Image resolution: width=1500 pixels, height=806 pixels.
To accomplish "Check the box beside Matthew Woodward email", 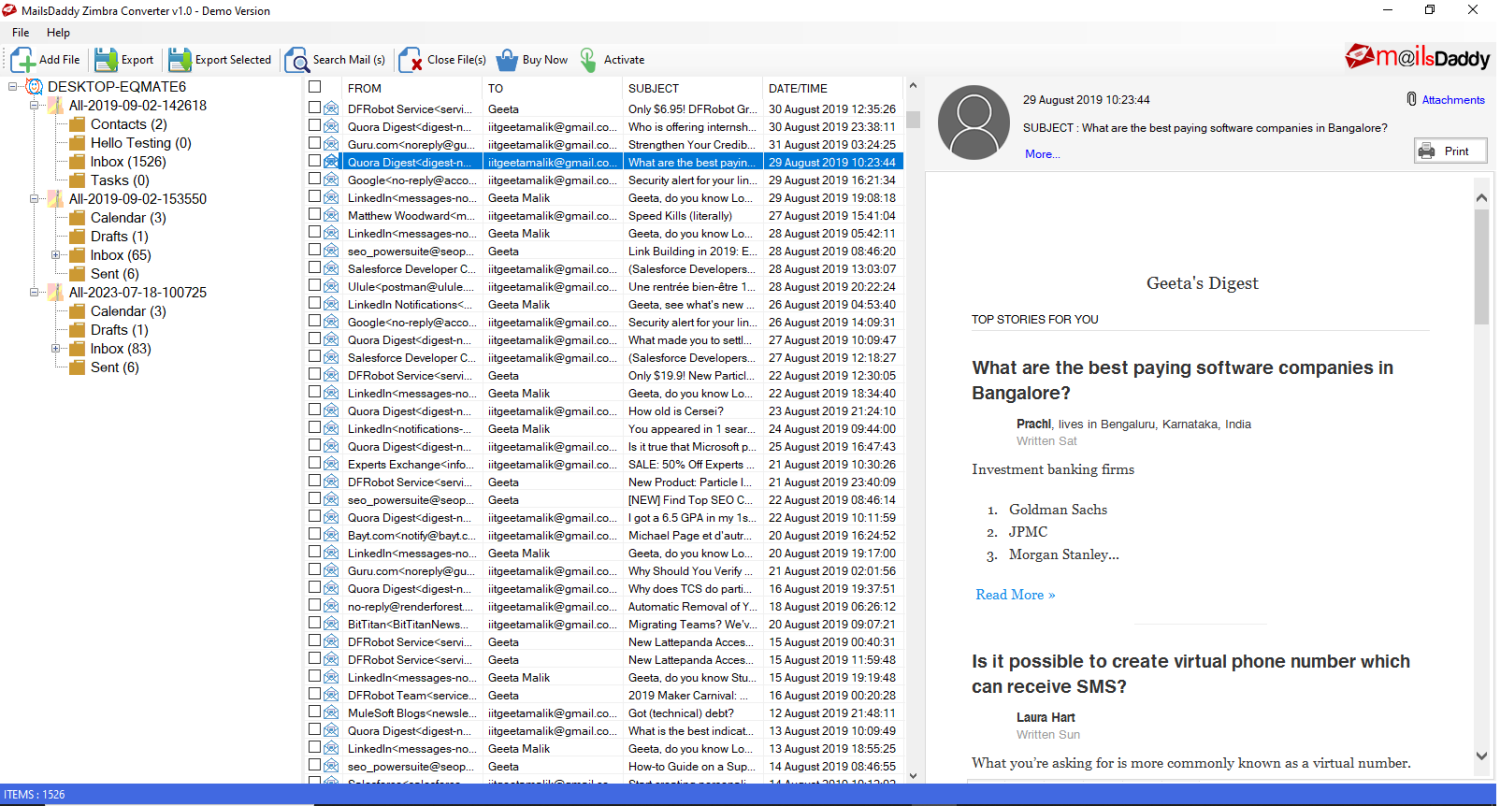I will coord(315,214).
